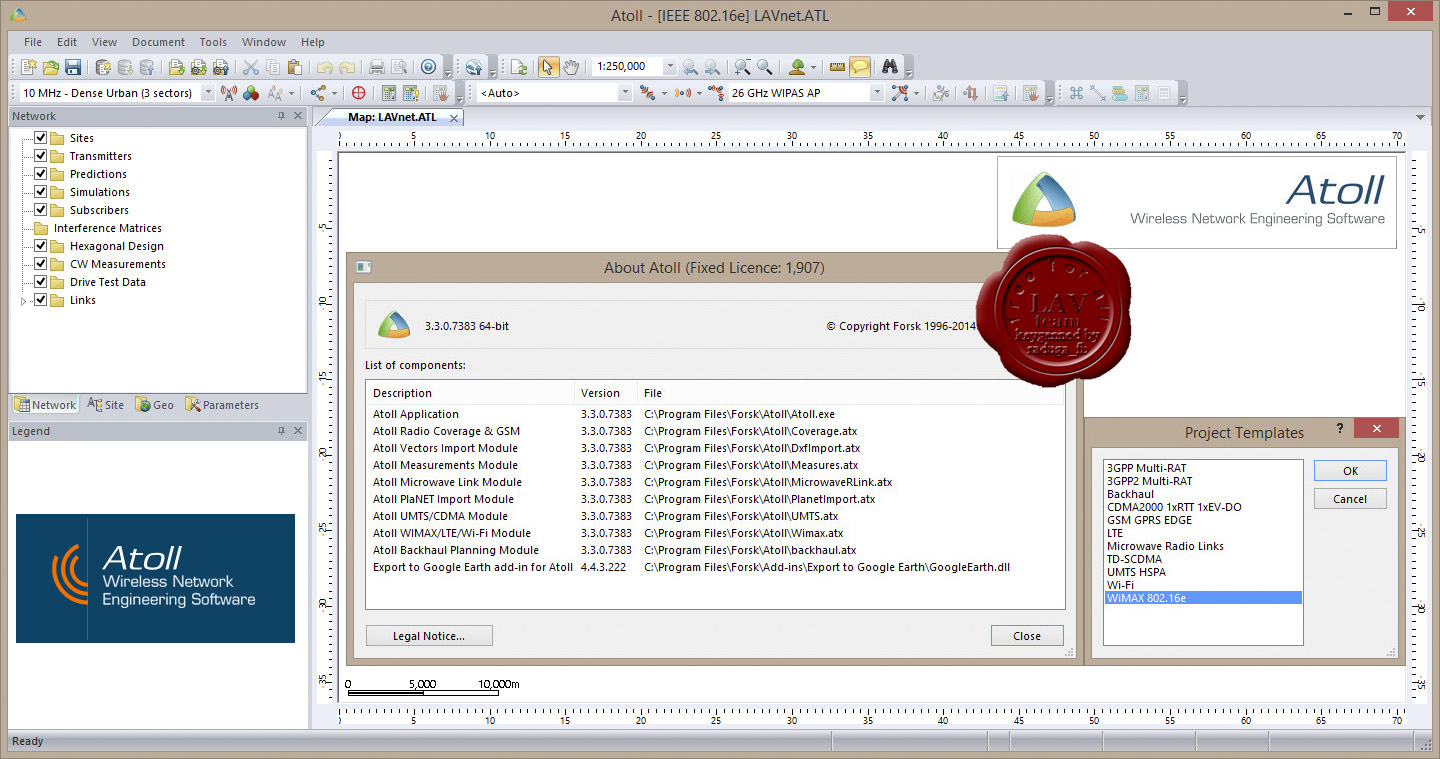Switch to the Geo tab

pyautogui.click(x=154, y=405)
